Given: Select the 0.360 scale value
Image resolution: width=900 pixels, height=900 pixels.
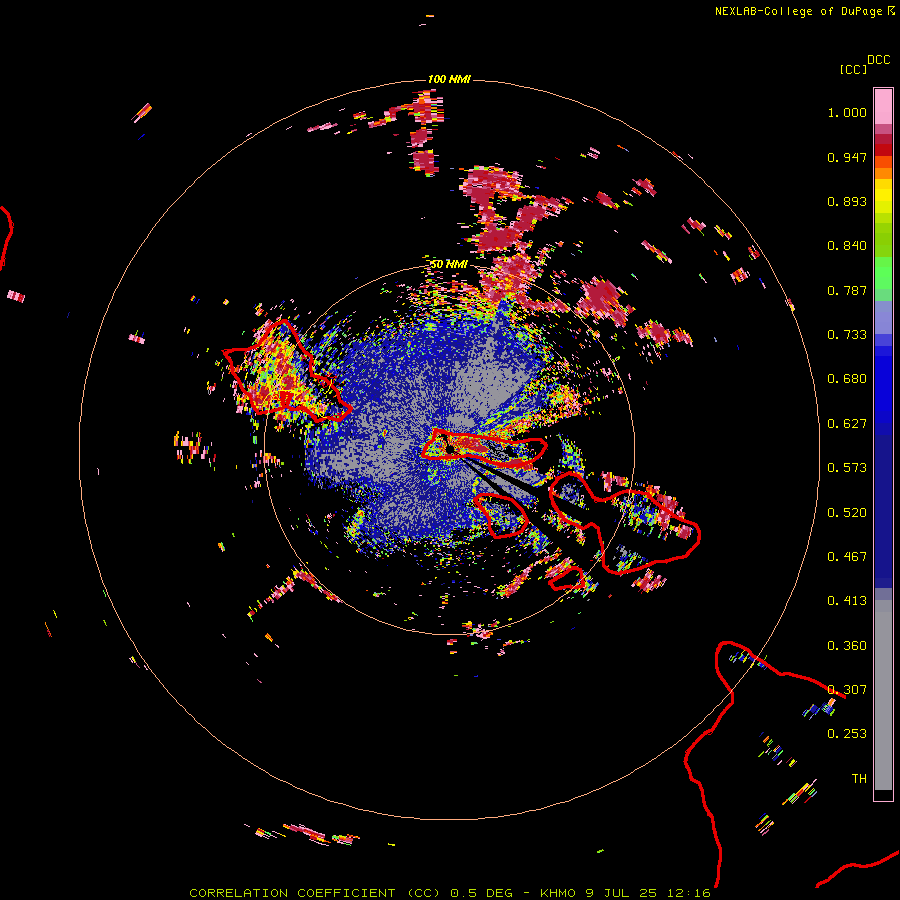Looking at the screenshot, I should [847, 646].
